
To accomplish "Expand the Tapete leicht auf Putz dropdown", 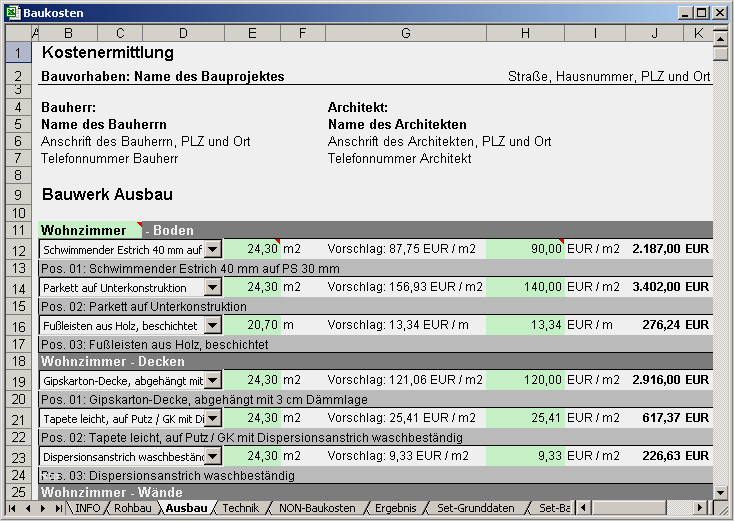I will pyautogui.click(x=213, y=418).
